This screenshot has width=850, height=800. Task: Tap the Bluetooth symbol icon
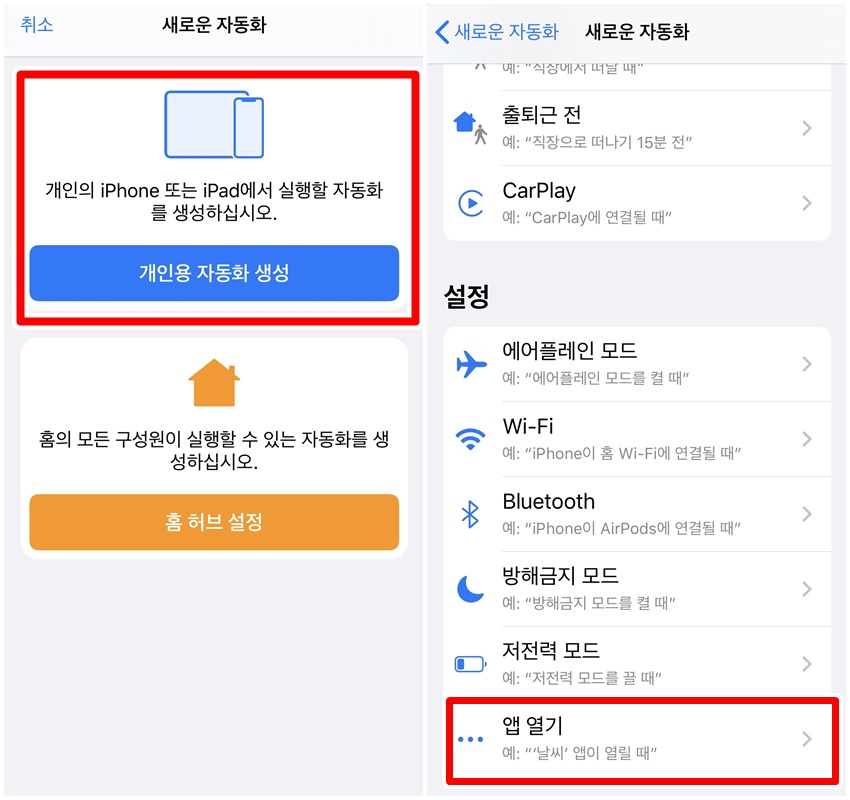click(x=470, y=514)
